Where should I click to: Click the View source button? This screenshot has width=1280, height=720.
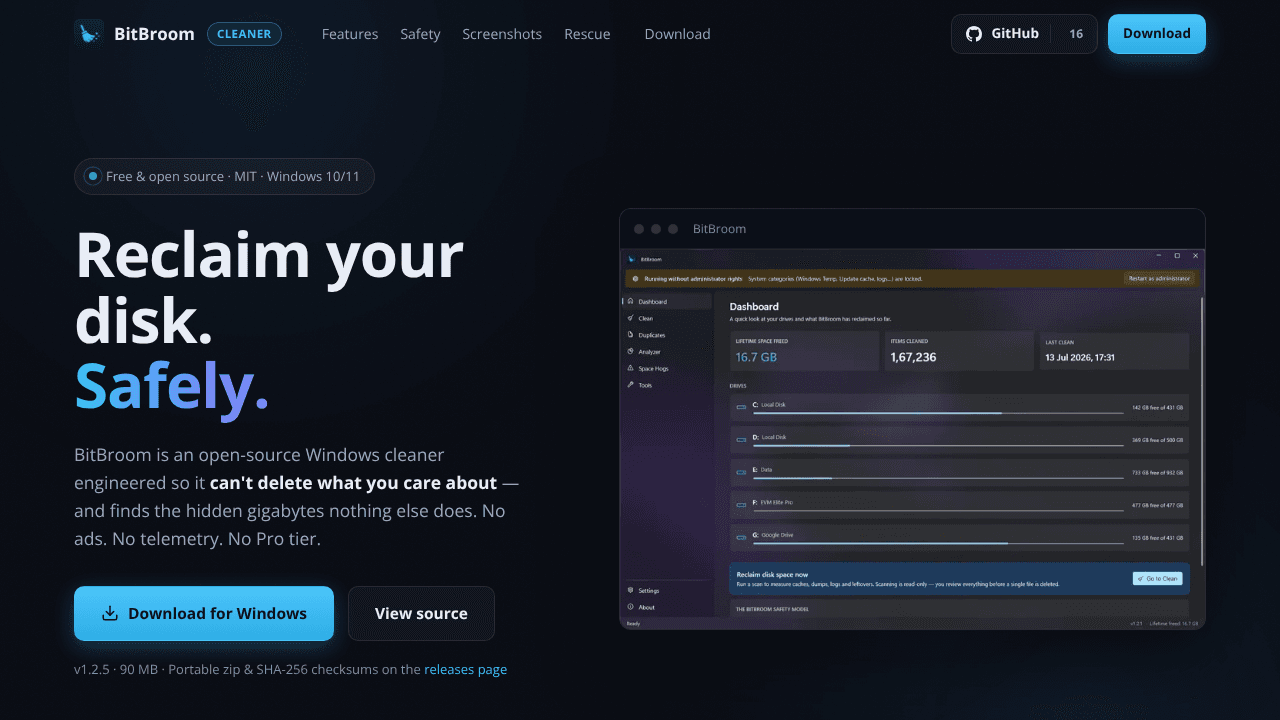(421, 613)
